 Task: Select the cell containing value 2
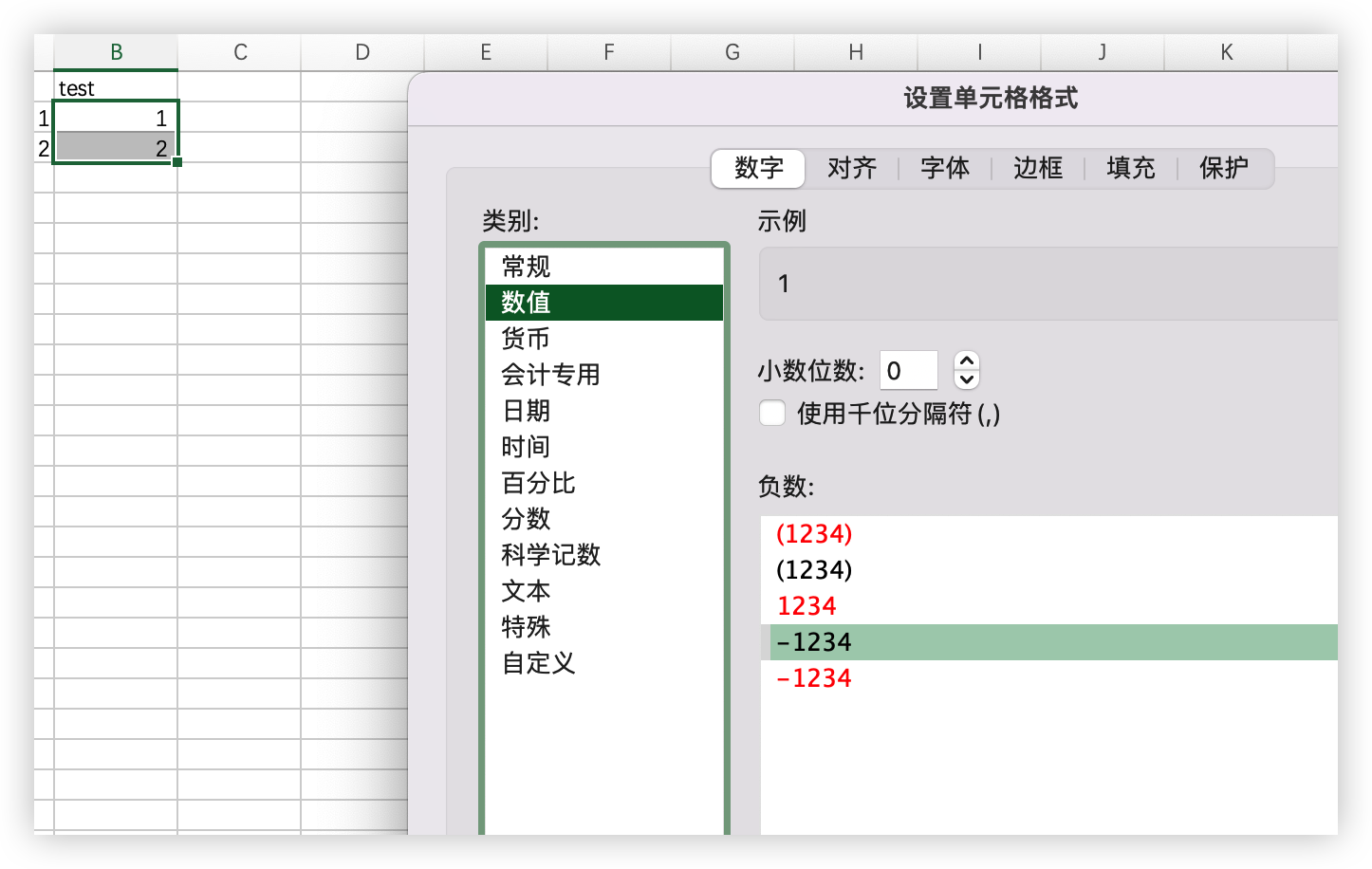pos(116,148)
